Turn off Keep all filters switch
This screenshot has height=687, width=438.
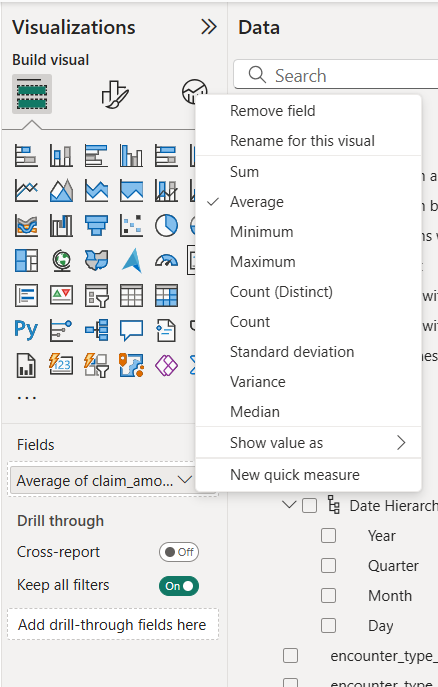point(179,586)
